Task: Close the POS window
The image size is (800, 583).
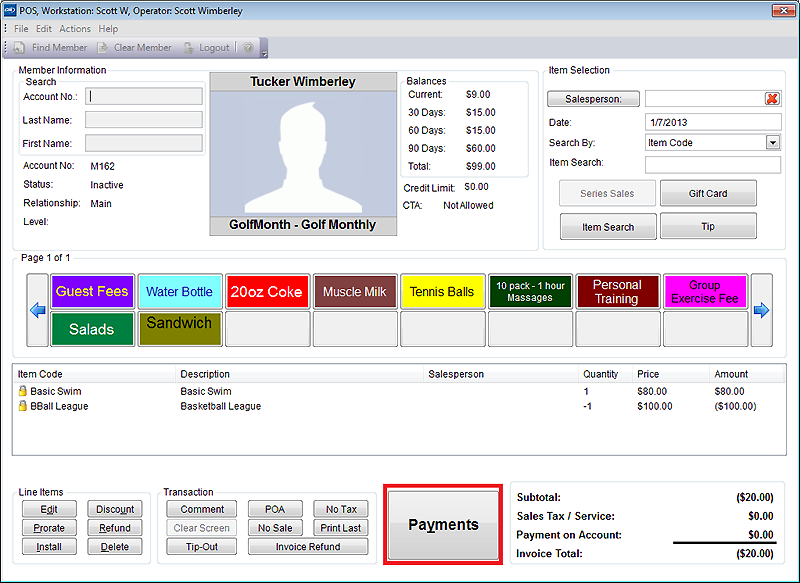Action: [x=783, y=10]
